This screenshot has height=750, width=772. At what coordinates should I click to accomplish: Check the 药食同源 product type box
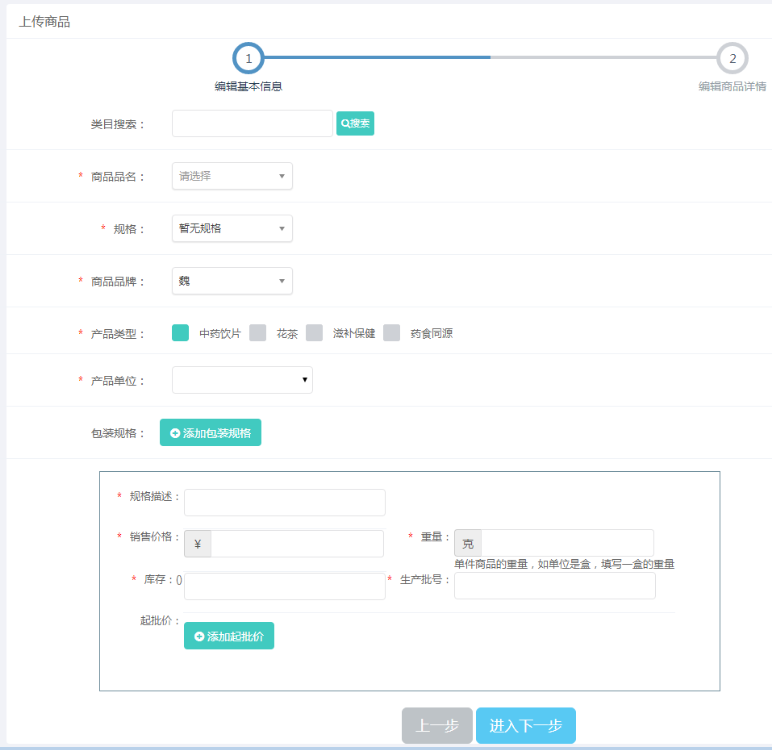point(391,333)
